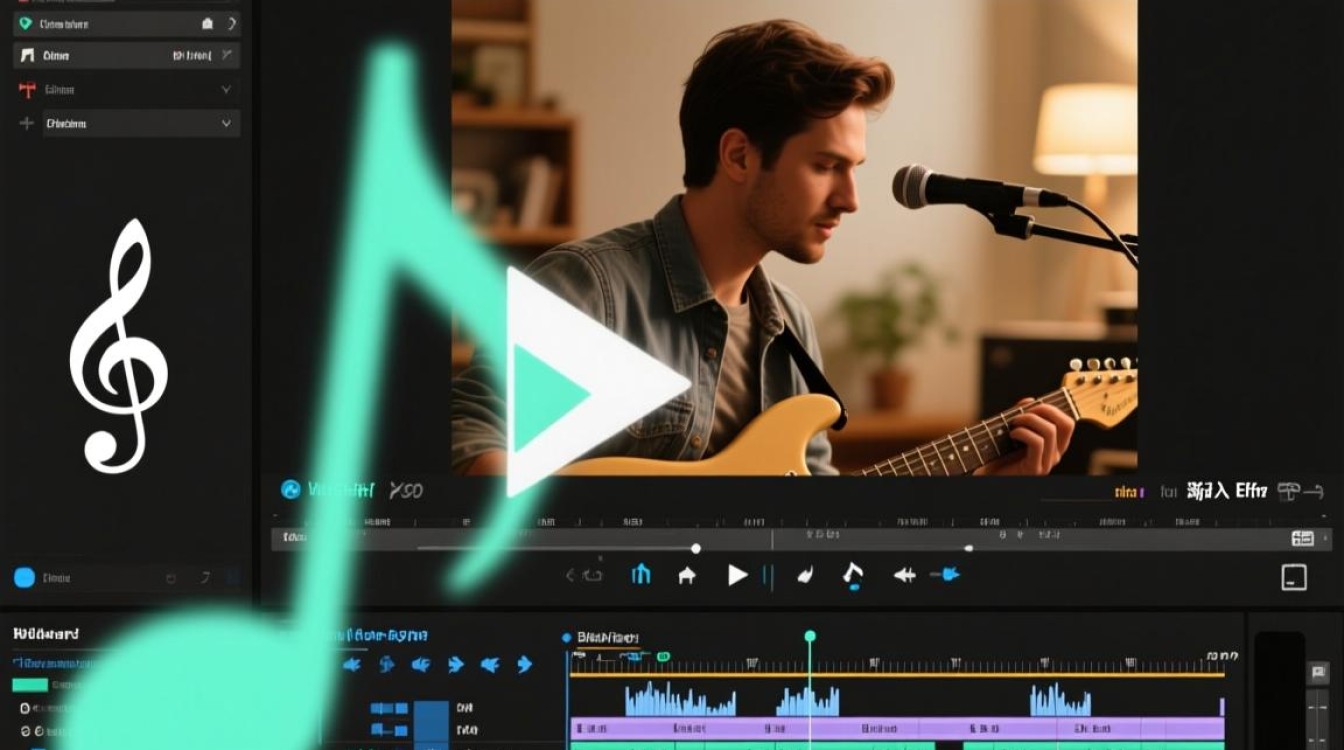Screen dimensions: 1344x750
Task: Click the white play button in the transport bar
Action: pyautogui.click(x=738, y=575)
